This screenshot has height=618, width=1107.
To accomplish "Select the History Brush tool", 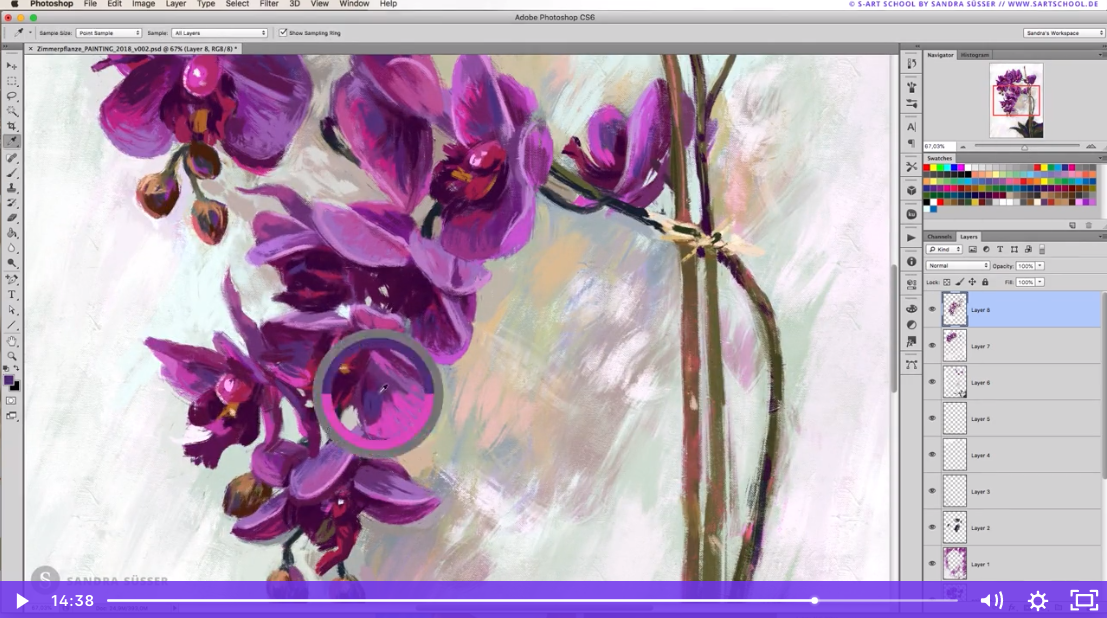I will pos(12,203).
